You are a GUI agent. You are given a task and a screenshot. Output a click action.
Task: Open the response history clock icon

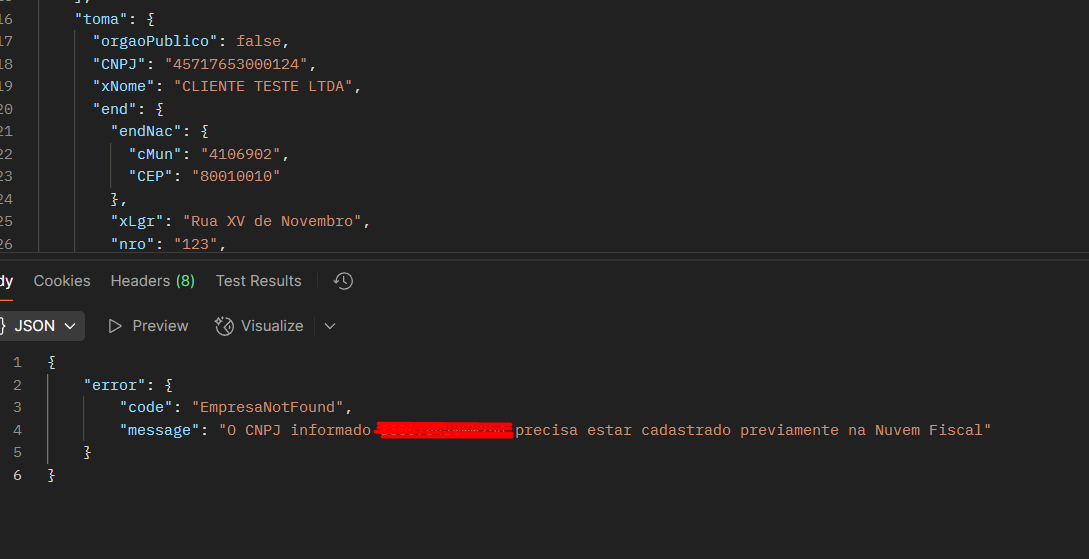click(343, 281)
